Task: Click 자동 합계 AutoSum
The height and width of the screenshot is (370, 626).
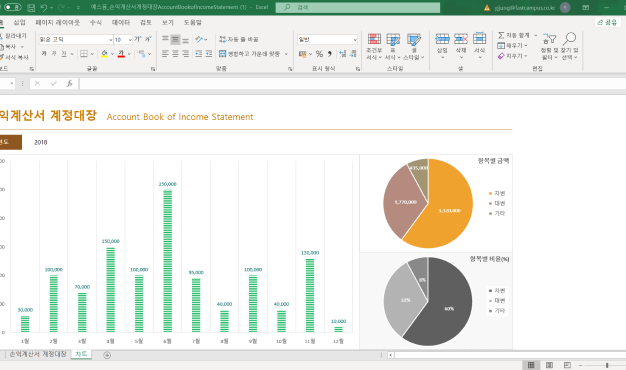Action: pos(514,36)
